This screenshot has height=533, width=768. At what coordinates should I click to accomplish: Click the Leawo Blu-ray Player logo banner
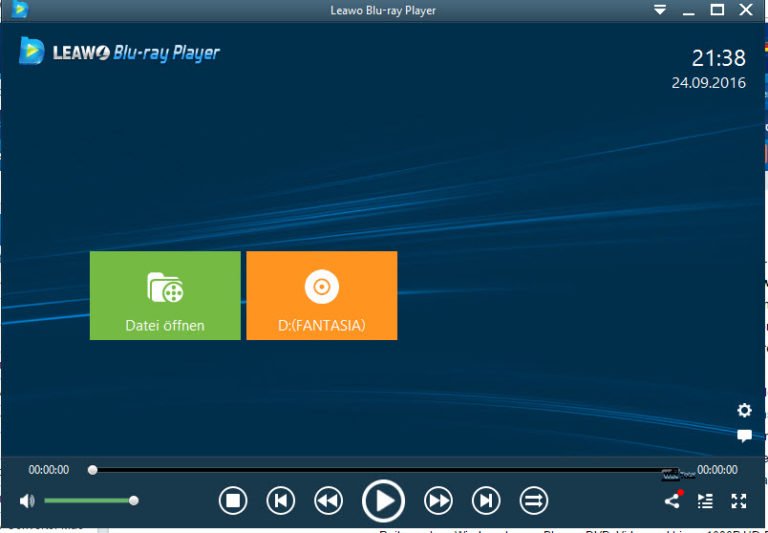120,51
